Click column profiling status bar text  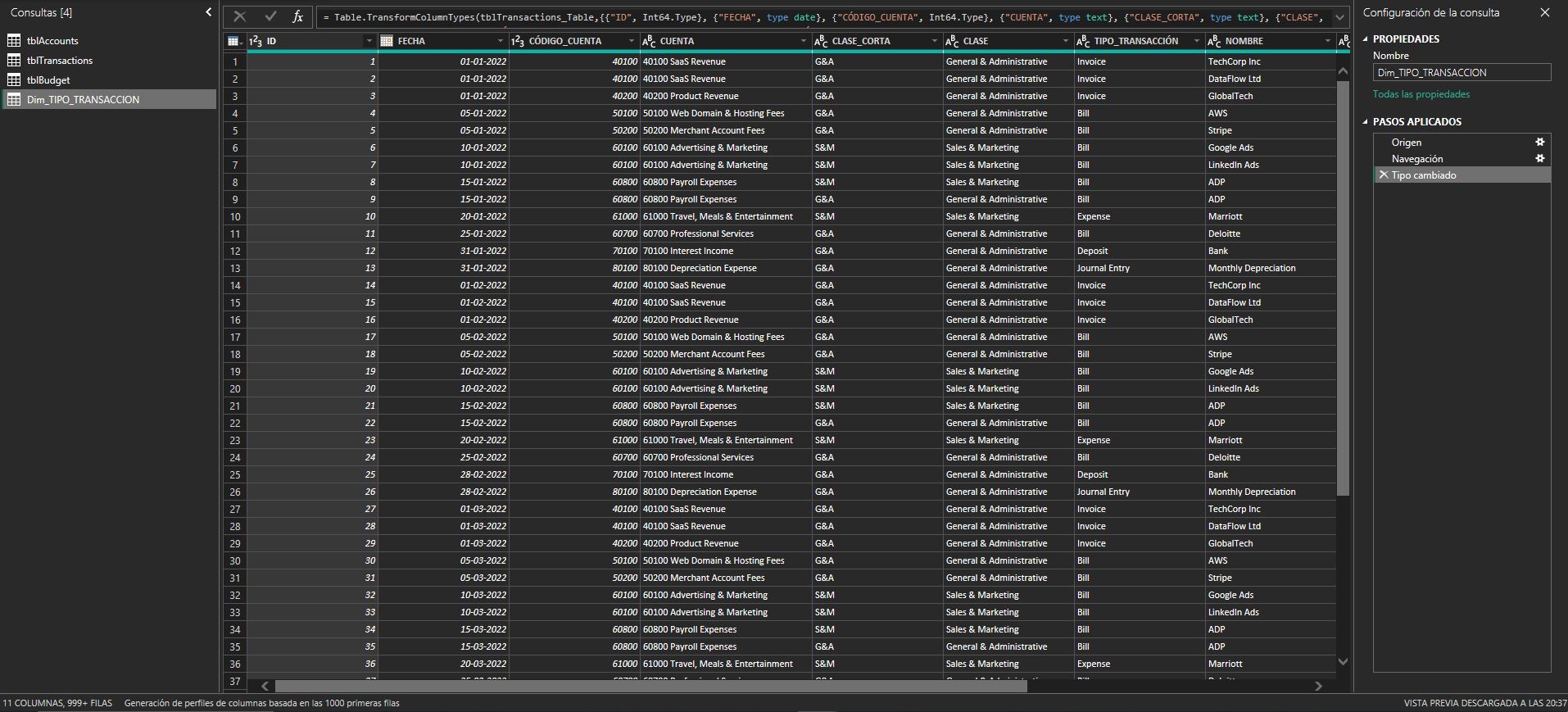262,703
